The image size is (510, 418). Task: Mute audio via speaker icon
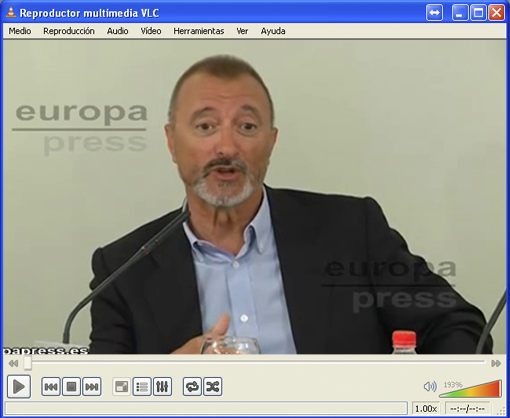pos(430,387)
